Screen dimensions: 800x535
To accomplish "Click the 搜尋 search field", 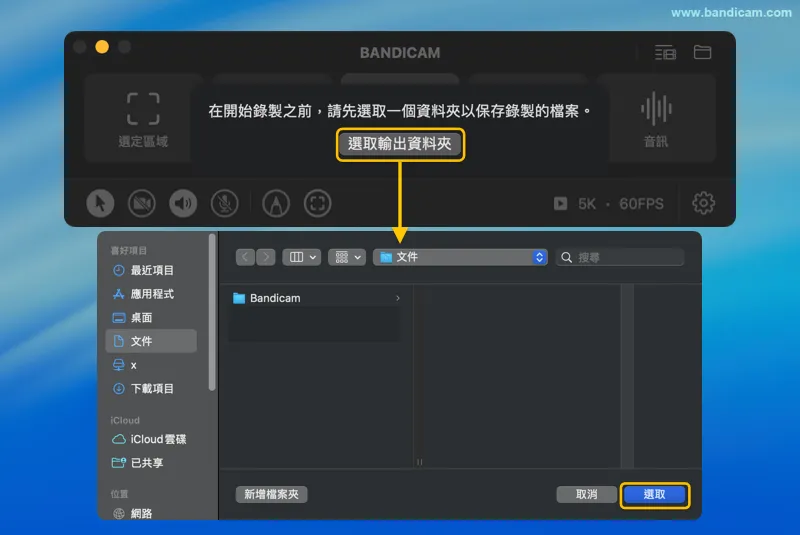I will coord(620,257).
